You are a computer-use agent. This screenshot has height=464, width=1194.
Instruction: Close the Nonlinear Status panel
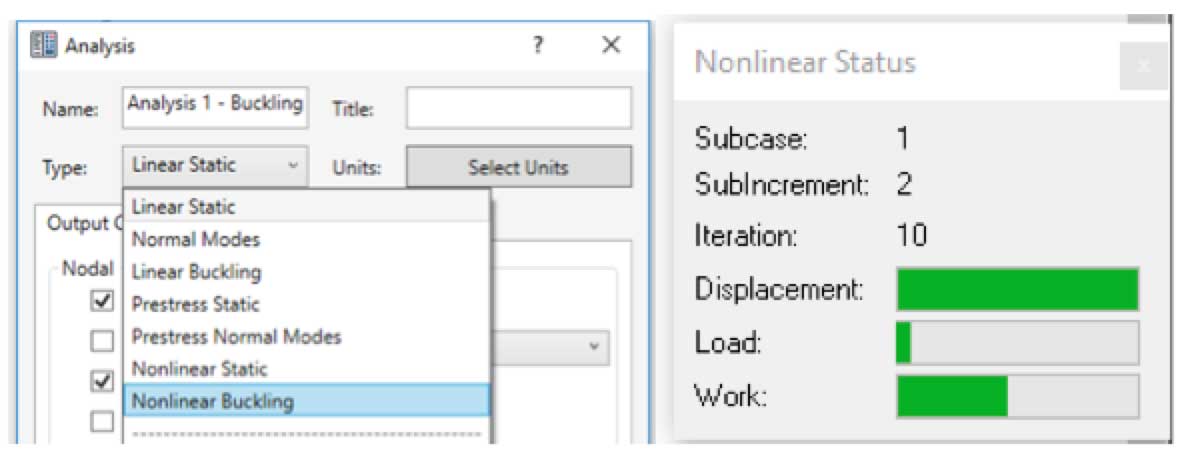(x=1144, y=65)
